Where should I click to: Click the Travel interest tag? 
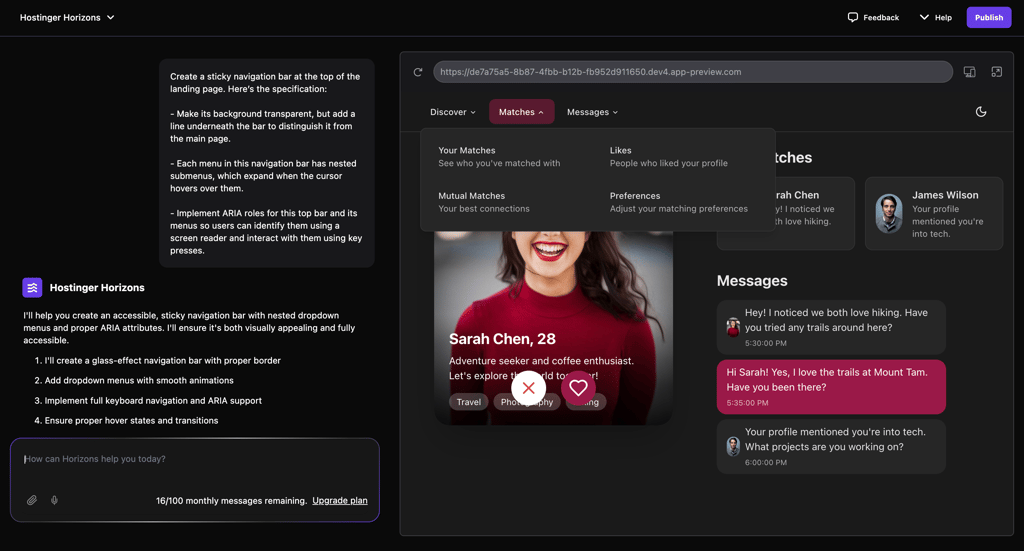click(x=468, y=402)
